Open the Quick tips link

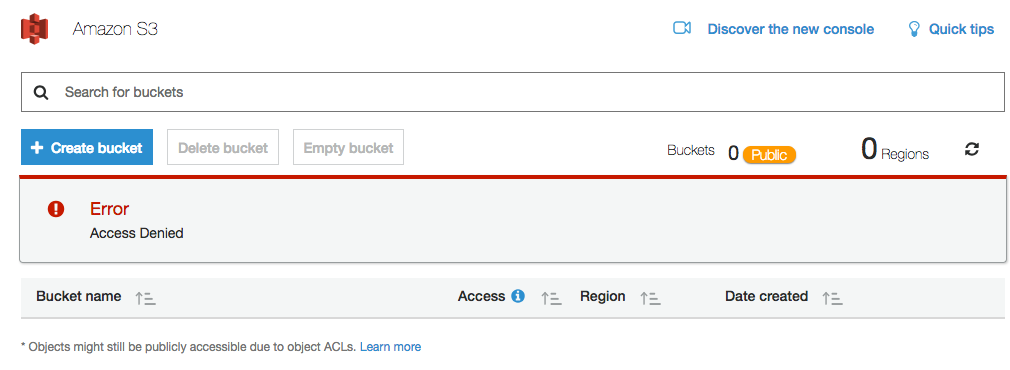tap(961, 29)
